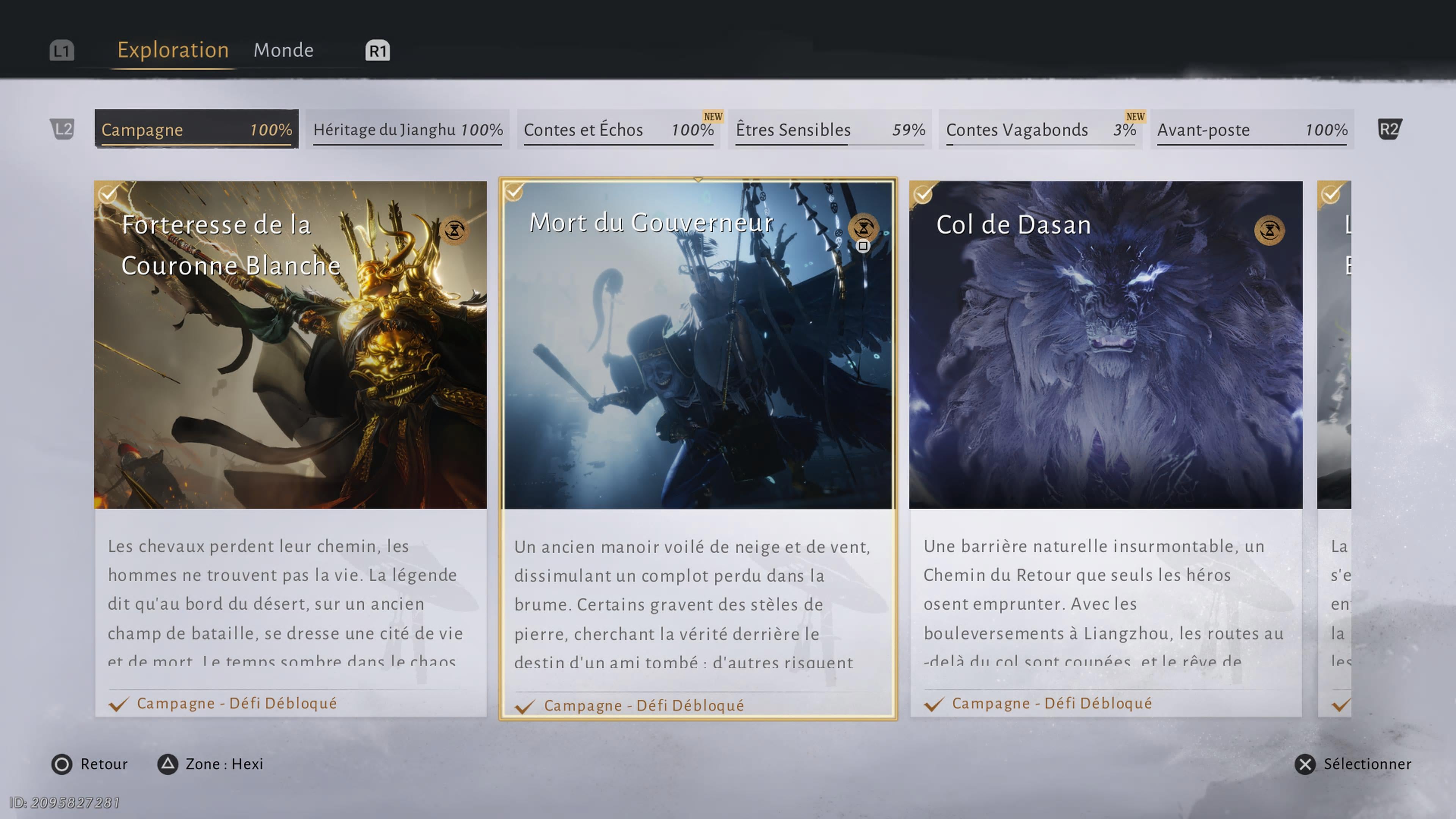Click the R1 shoulder button icon
This screenshot has width=1456, height=819.
pyautogui.click(x=378, y=51)
